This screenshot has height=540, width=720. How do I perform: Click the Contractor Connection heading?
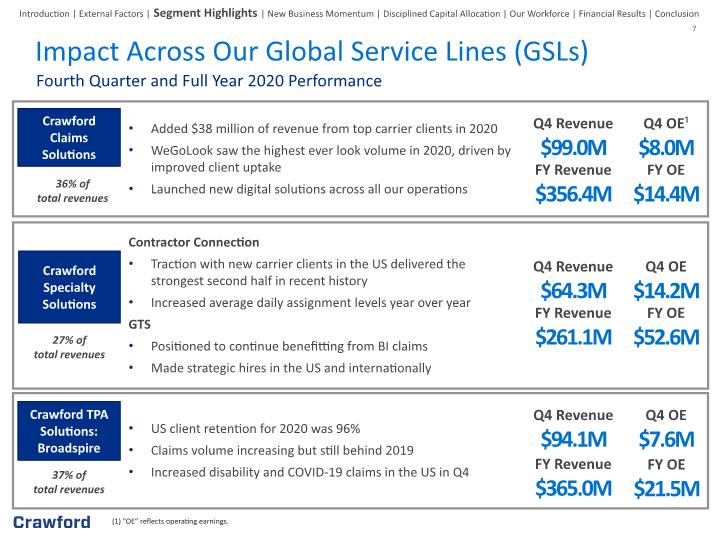pyautogui.click(x=194, y=242)
